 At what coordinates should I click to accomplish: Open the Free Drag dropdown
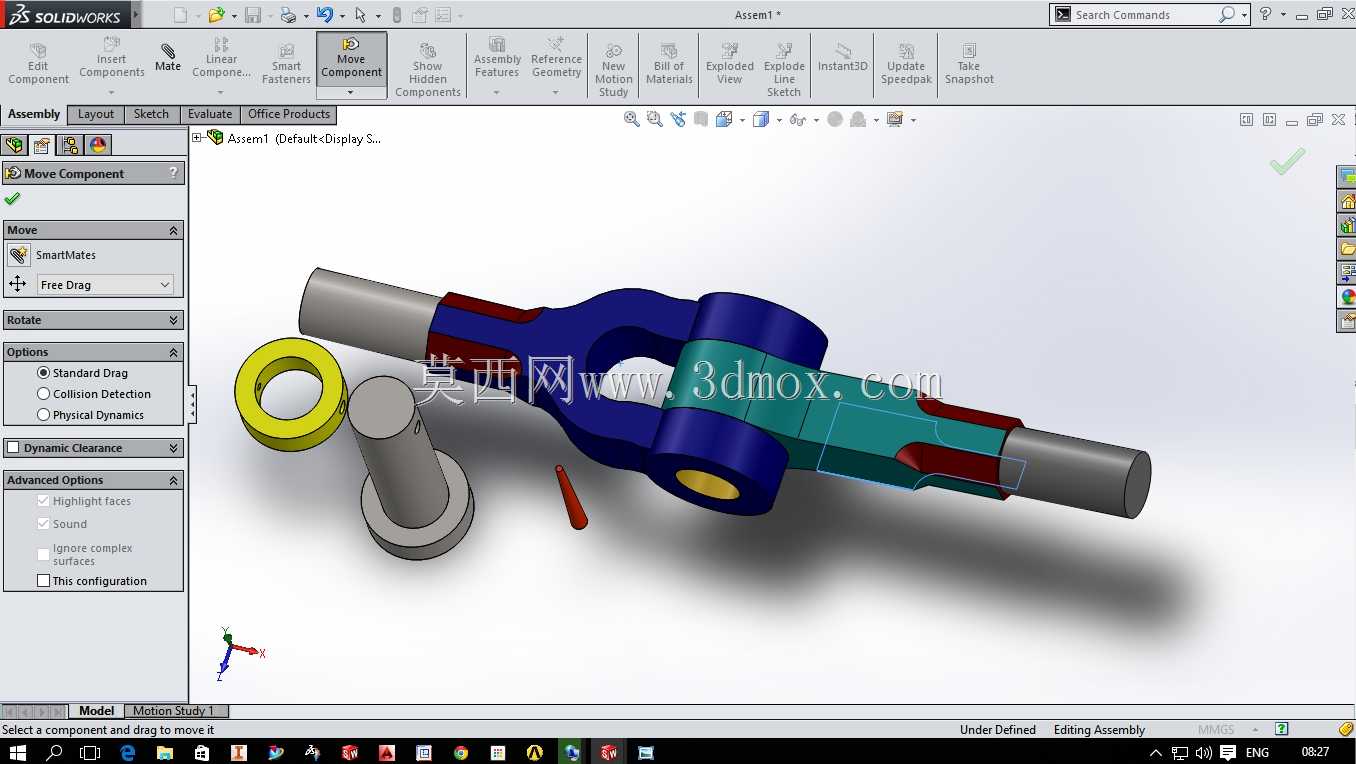[x=105, y=285]
